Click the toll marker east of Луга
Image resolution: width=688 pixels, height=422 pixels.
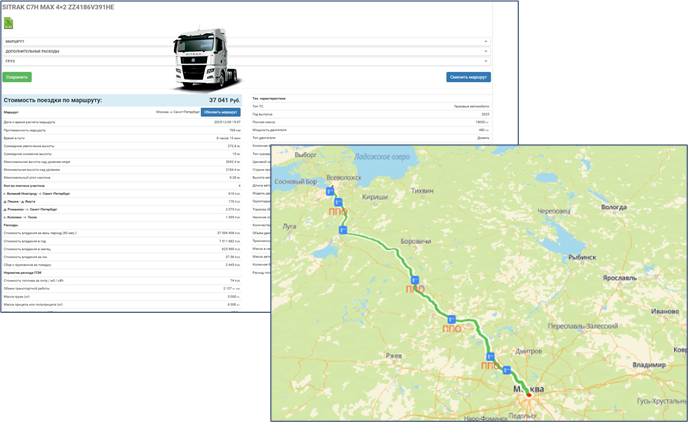coord(342,229)
